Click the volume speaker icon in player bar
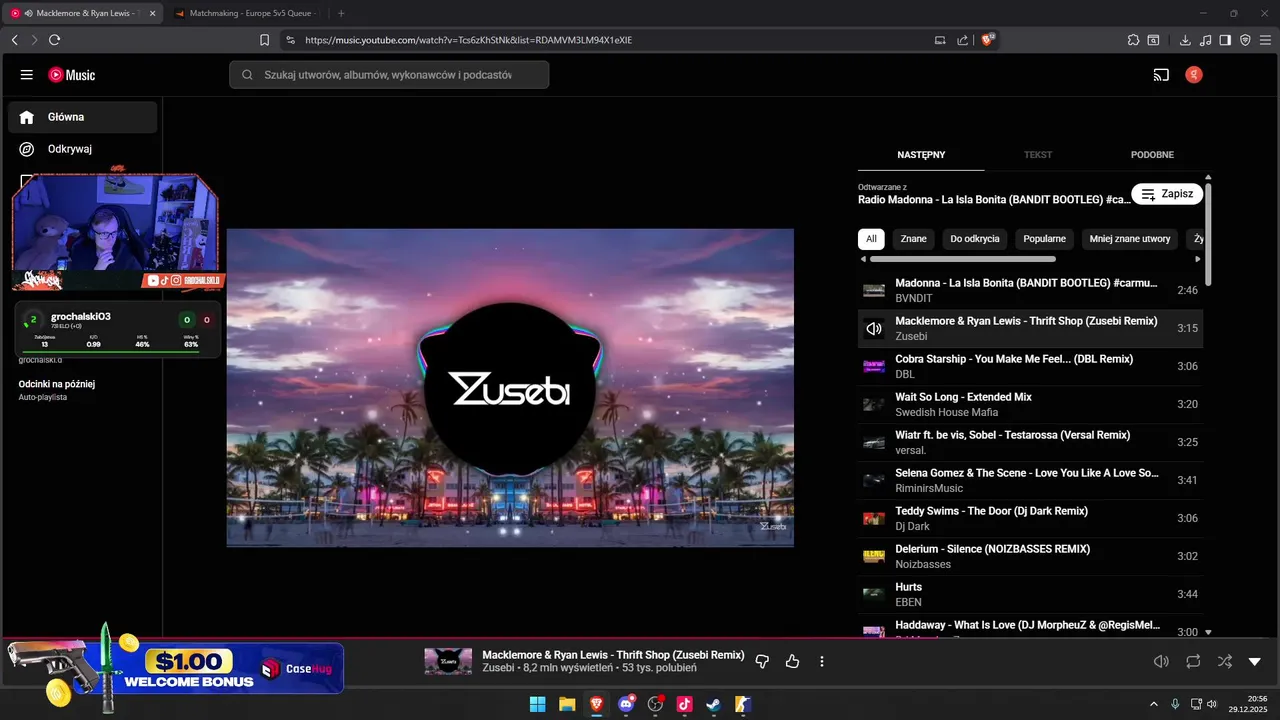Screen dimensions: 1280x720 click(1161, 661)
